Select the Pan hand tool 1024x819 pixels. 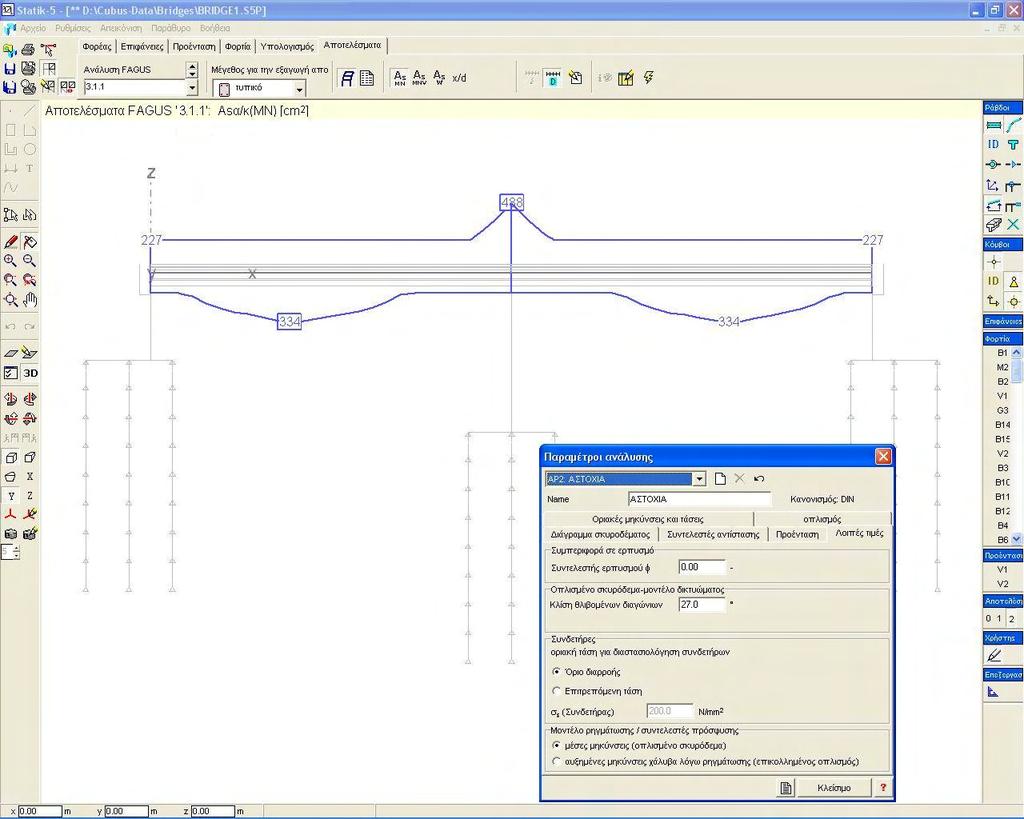point(29,300)
